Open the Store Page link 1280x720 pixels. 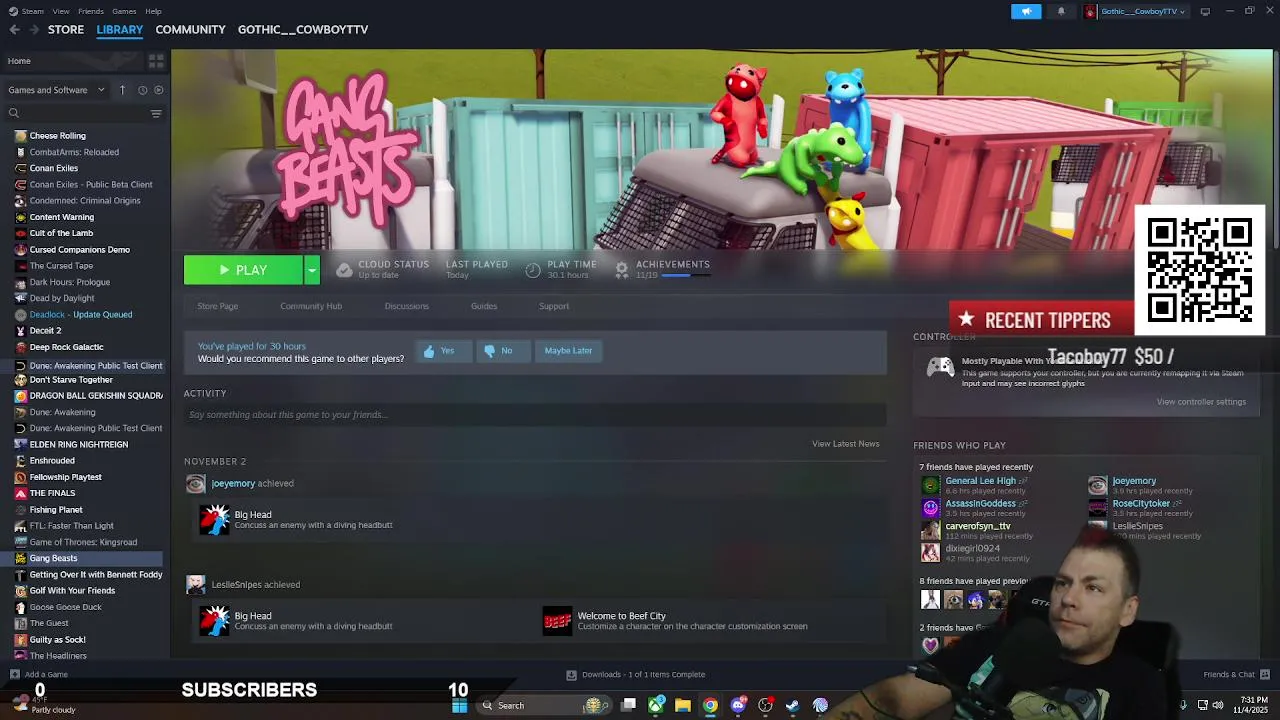(217, 306)
